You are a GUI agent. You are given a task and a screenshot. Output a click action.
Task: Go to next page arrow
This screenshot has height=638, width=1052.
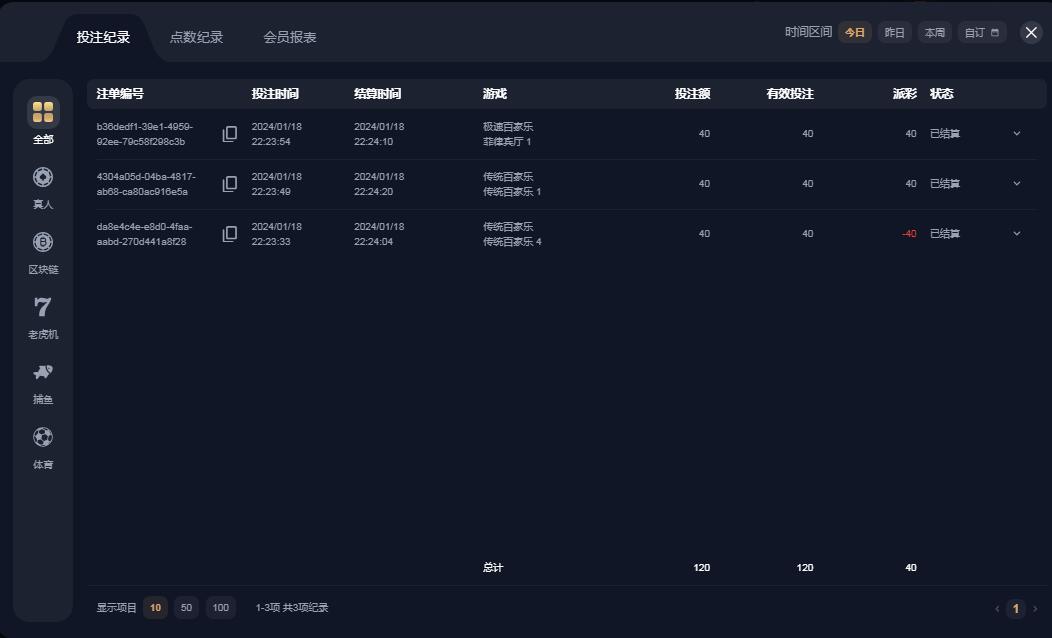[1035, 608]
